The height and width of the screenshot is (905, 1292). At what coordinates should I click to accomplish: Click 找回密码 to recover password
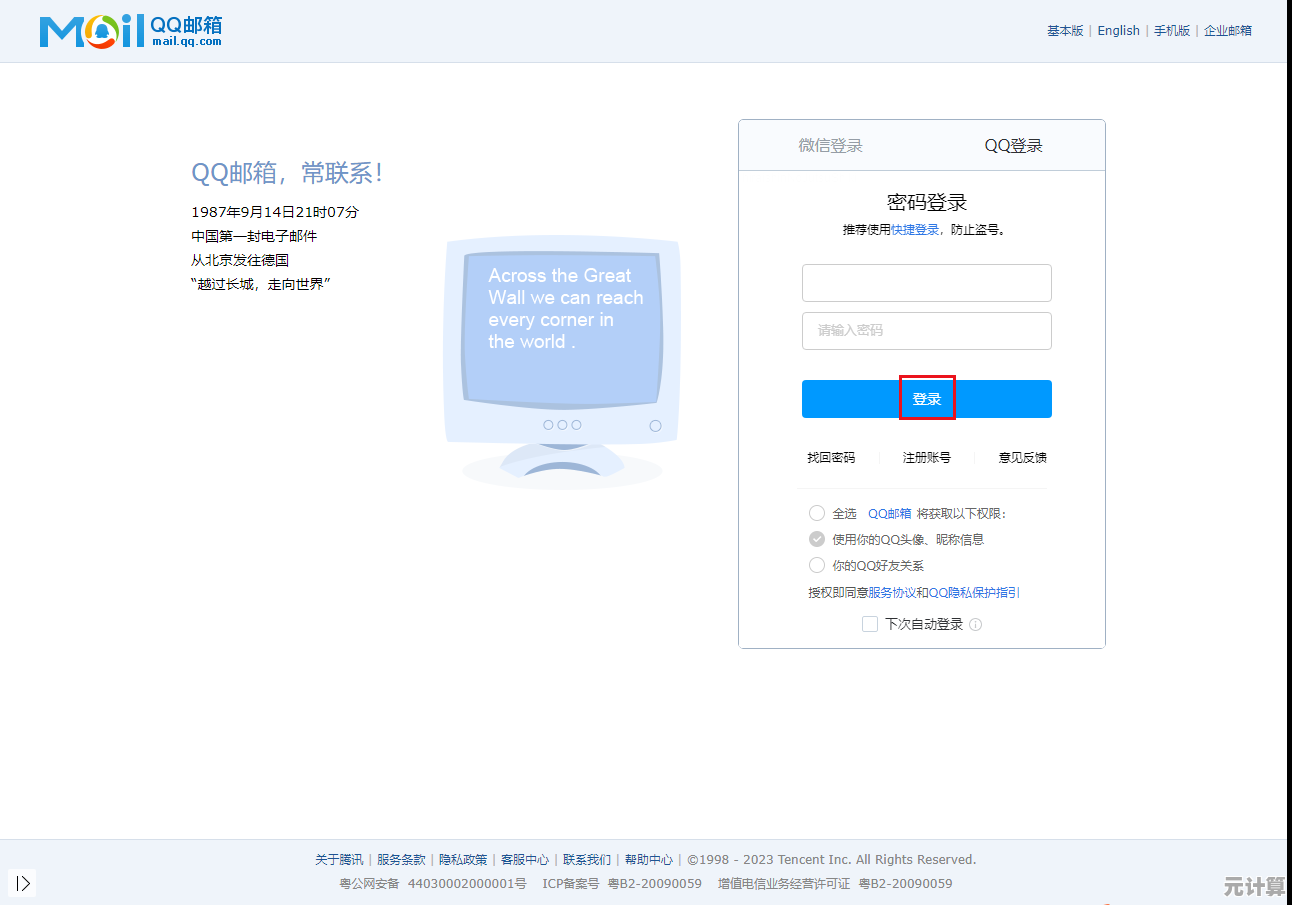831,458
